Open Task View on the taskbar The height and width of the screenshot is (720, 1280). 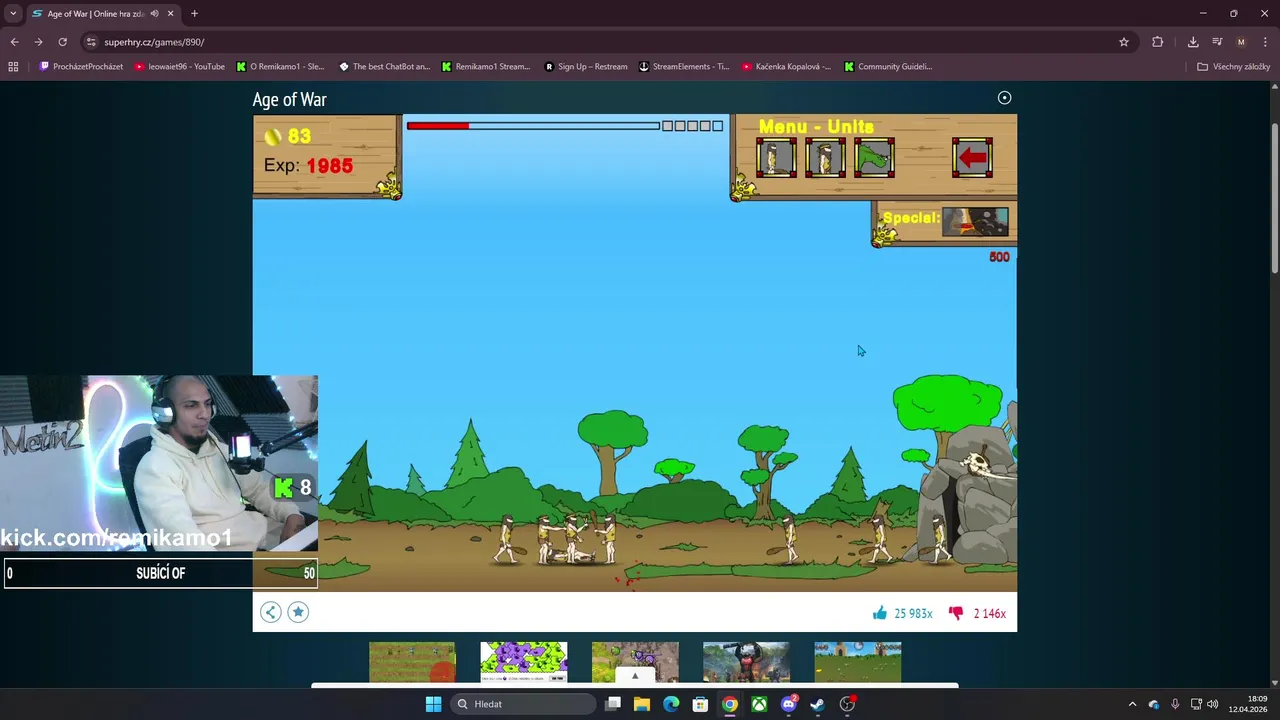point(613,704)
